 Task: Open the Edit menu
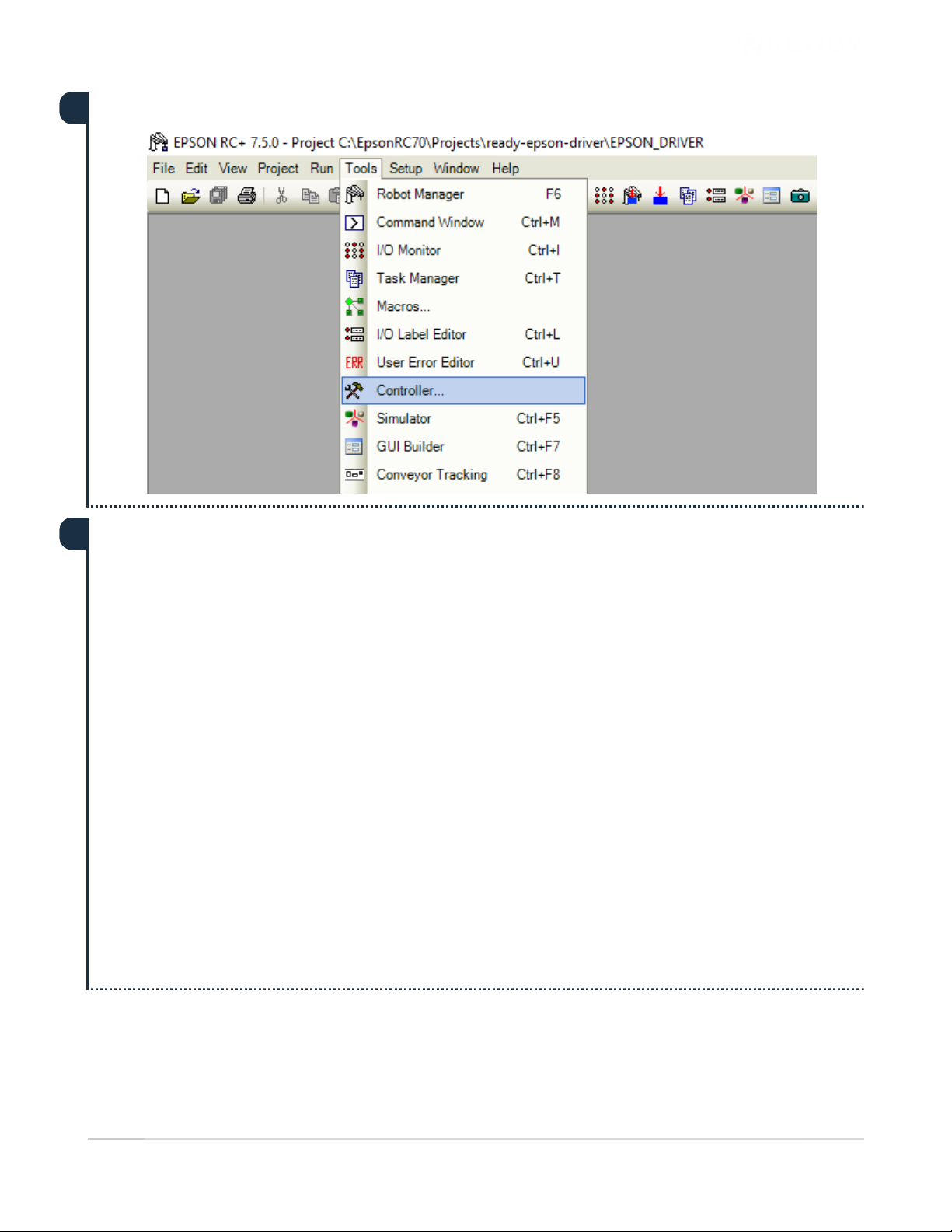[197, 169]
